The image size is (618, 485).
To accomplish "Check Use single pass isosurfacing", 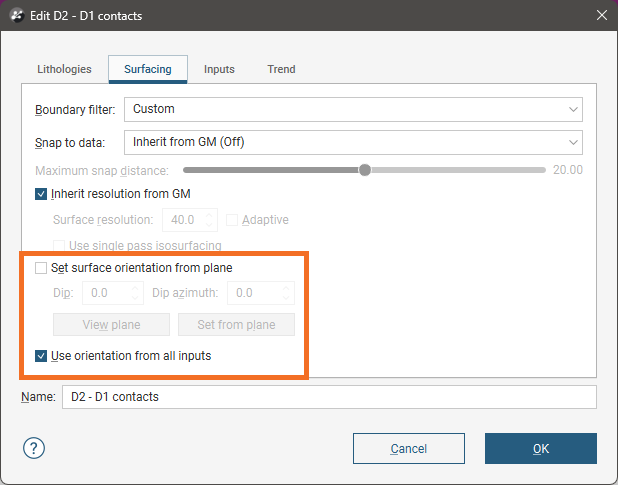I will pyautogui.click(x=60, y=245).
